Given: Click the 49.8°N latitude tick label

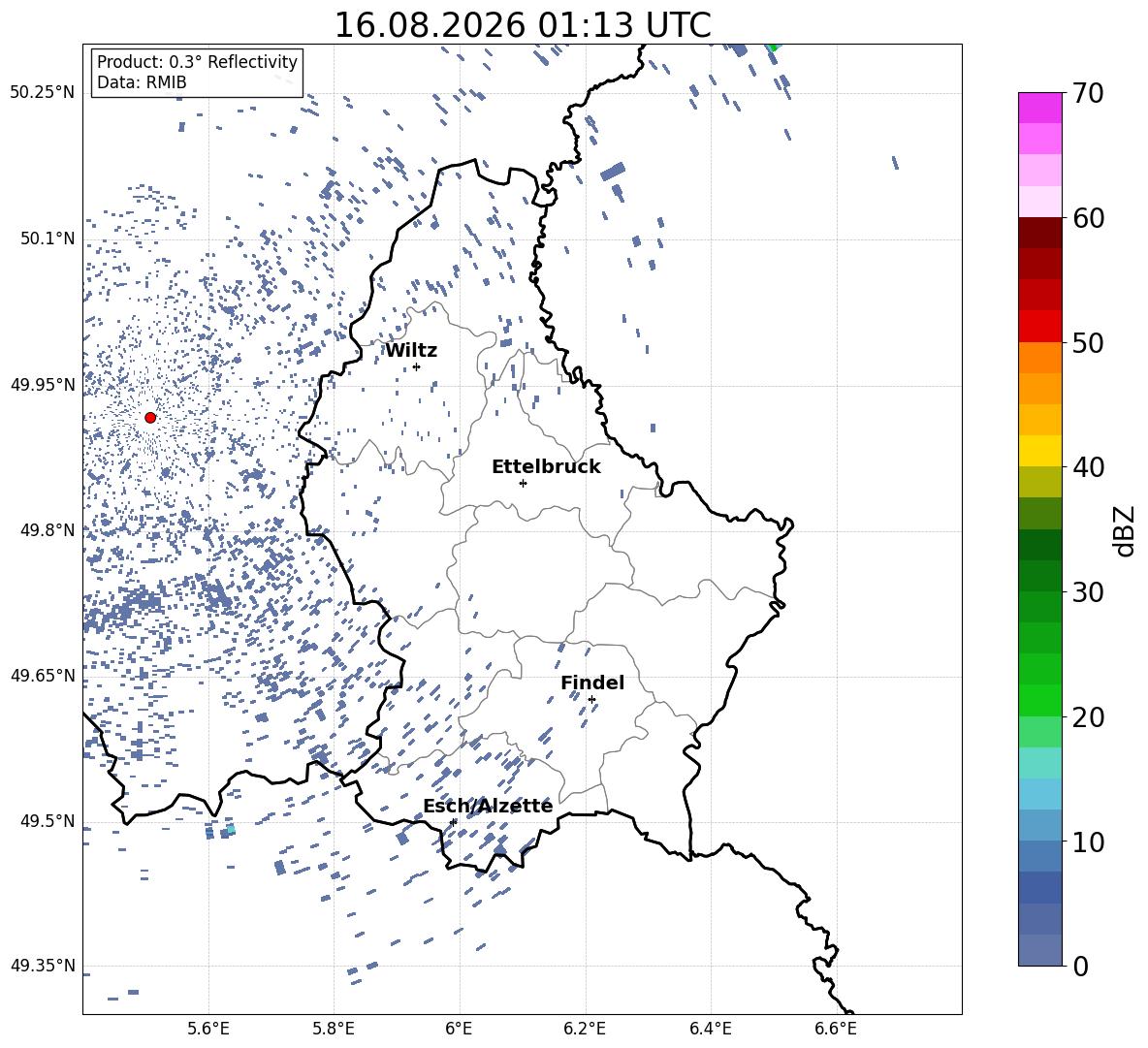Looking at the screenshot, I should pos(47,530).
